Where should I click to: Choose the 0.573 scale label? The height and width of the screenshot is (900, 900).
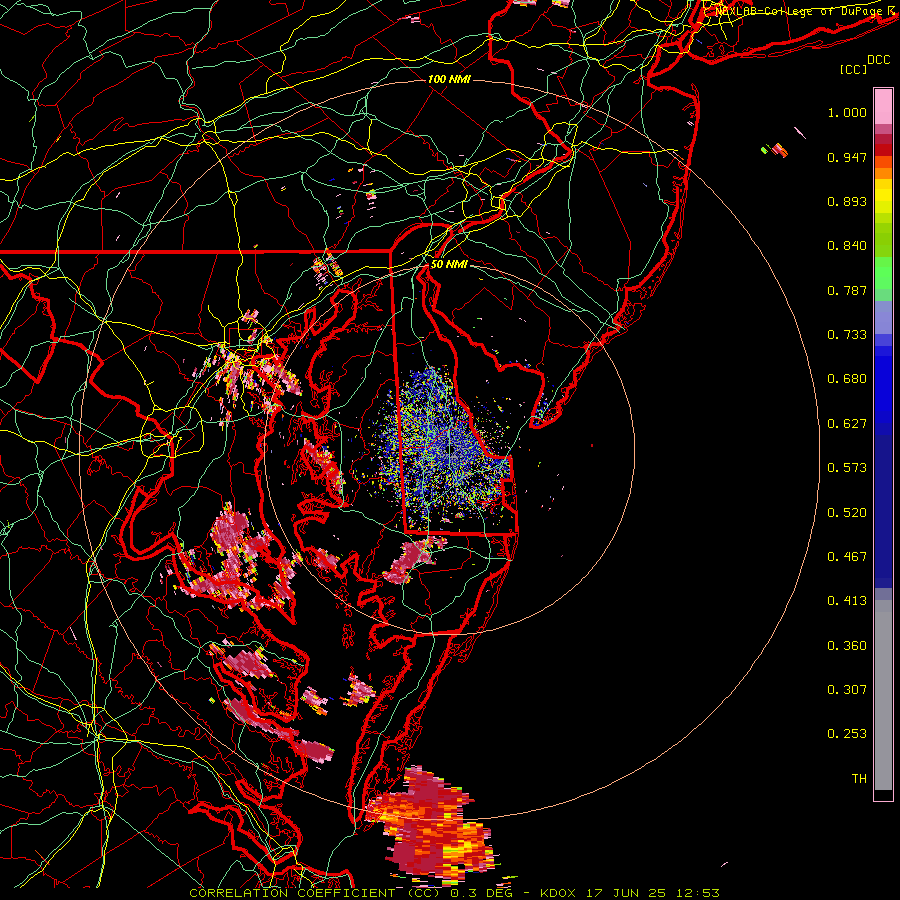847,468
